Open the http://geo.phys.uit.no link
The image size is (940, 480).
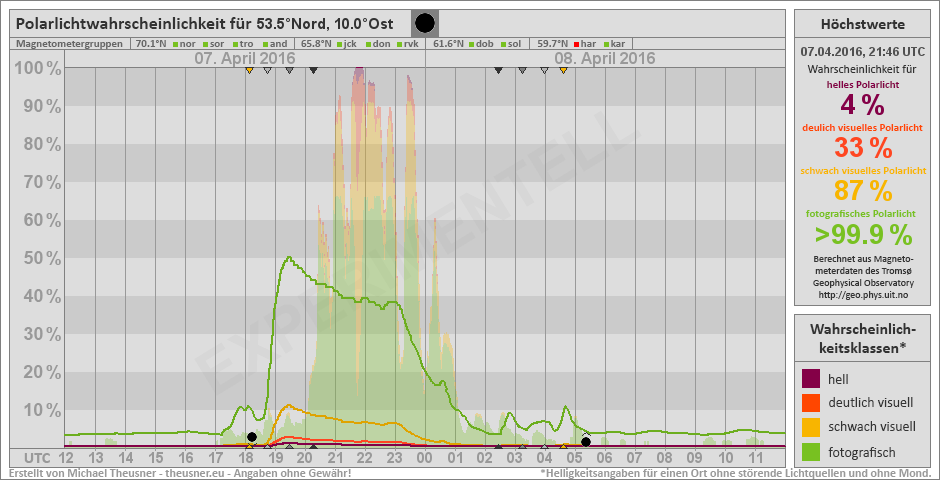[862, 295]
